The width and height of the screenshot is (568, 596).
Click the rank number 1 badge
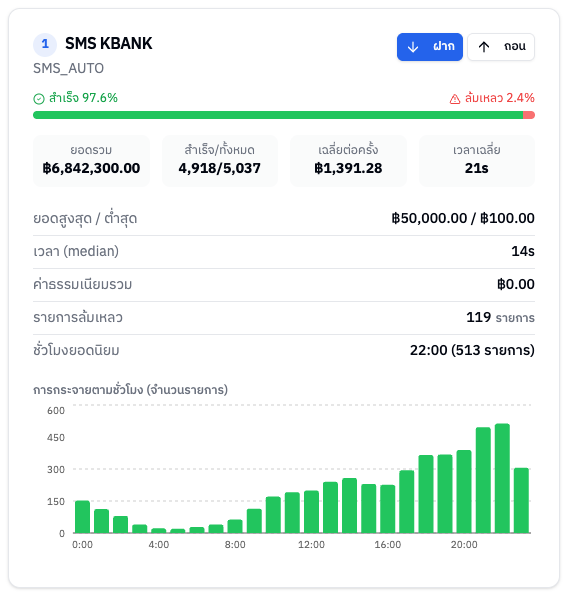coord(45,44)
